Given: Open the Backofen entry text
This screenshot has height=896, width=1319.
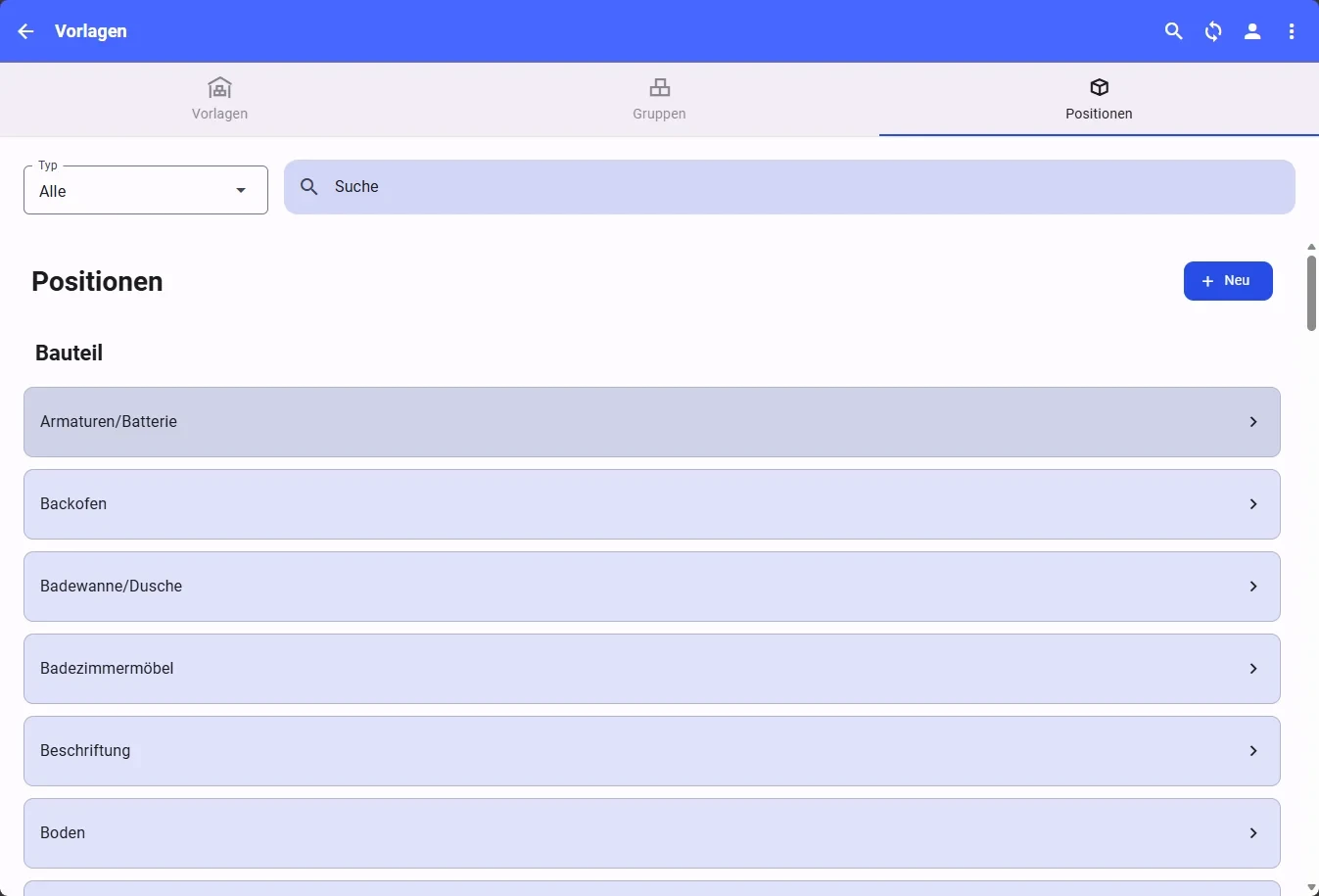Looking at the screenshot, I should [73, 504].
